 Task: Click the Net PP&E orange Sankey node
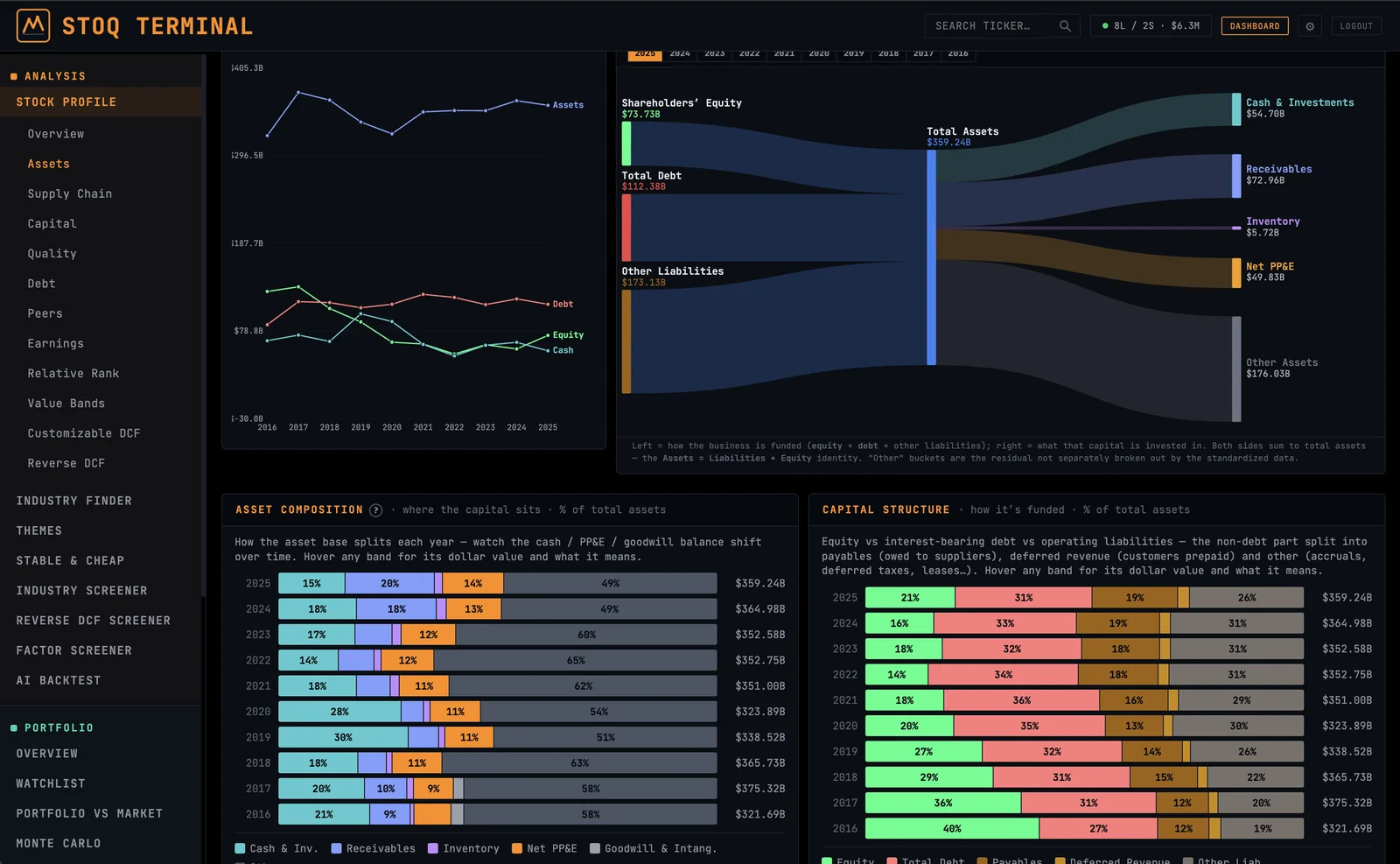coord(1236,273)
